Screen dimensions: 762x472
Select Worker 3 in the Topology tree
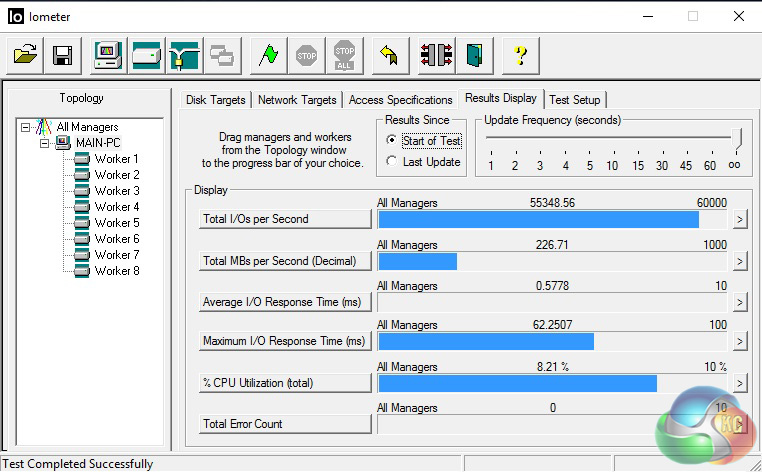[x=117, y=191]
